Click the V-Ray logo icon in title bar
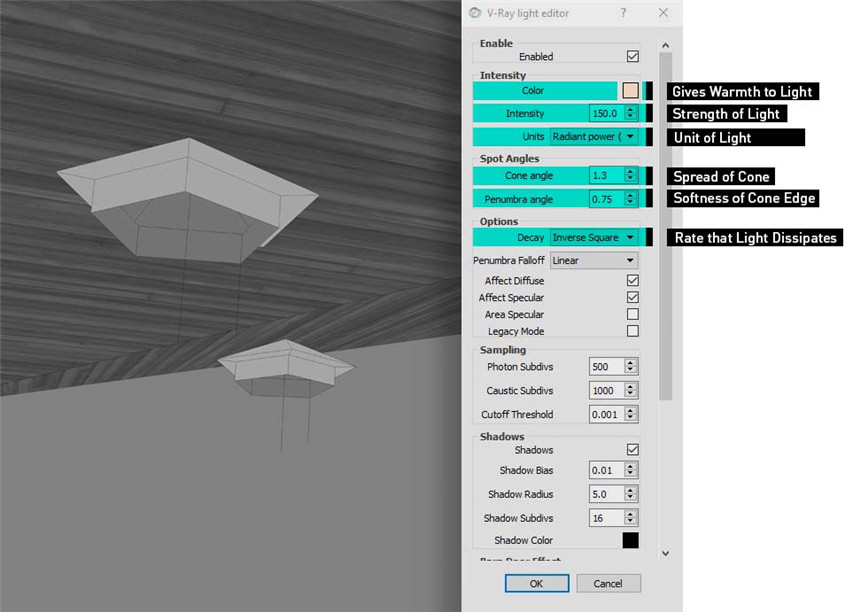 [474, 13]
